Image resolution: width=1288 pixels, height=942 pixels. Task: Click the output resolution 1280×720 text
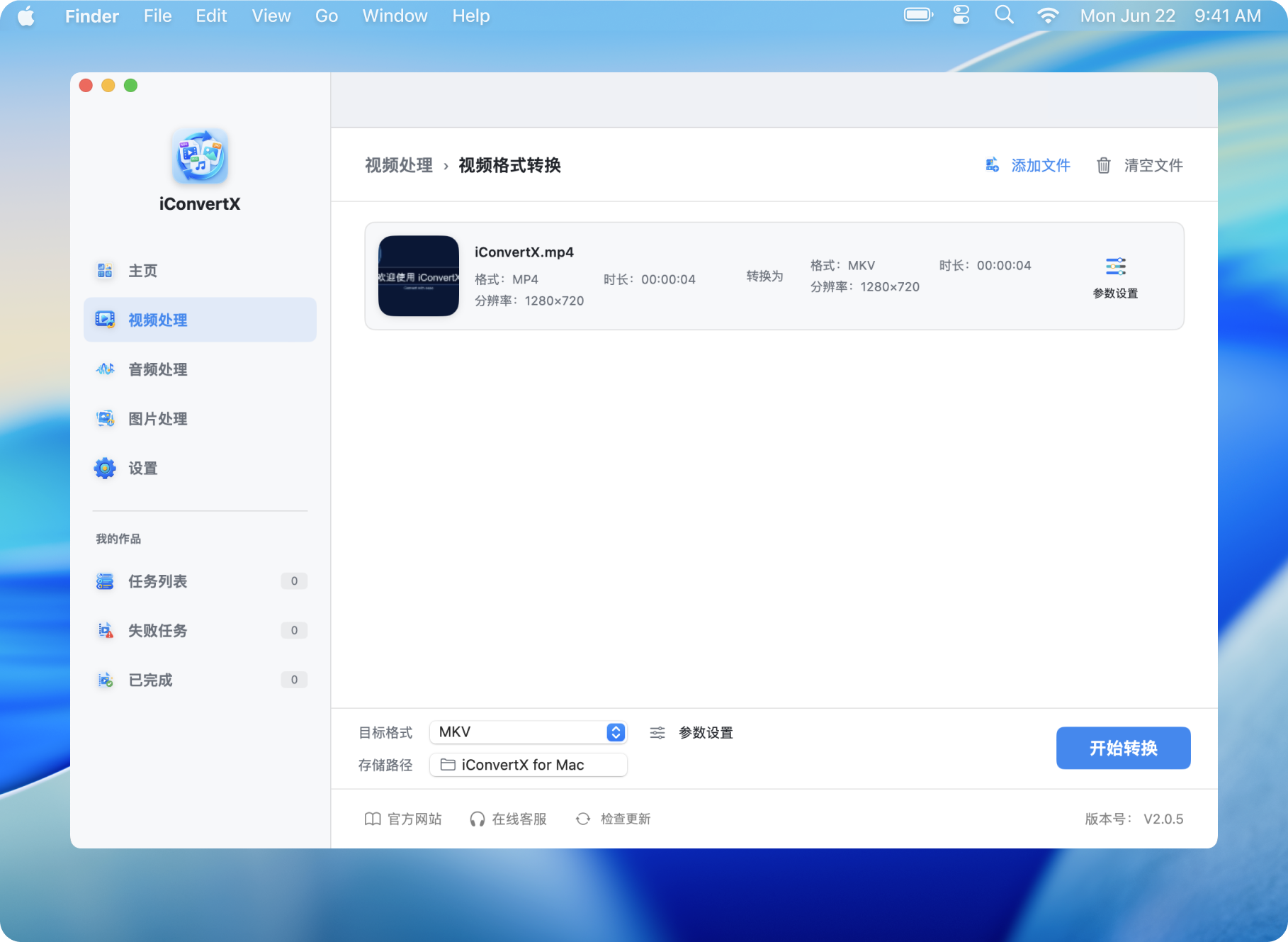(890, 287)
